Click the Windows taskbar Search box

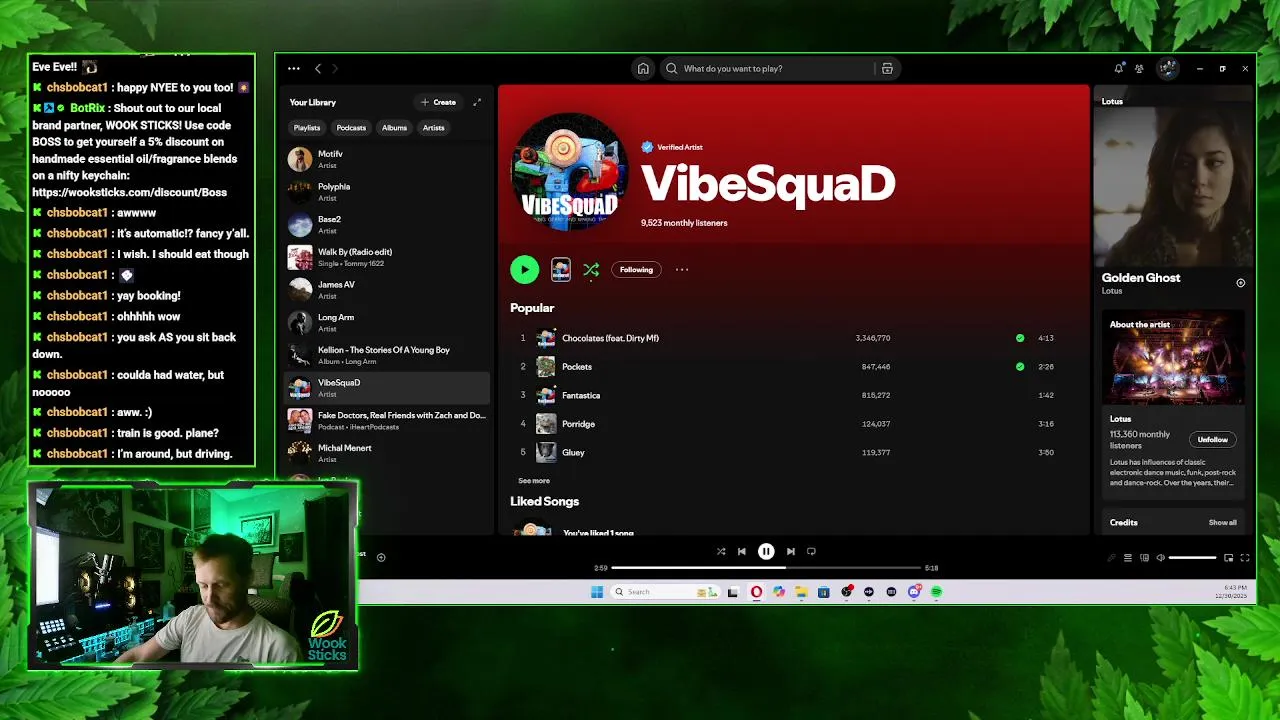click(665, 592)
